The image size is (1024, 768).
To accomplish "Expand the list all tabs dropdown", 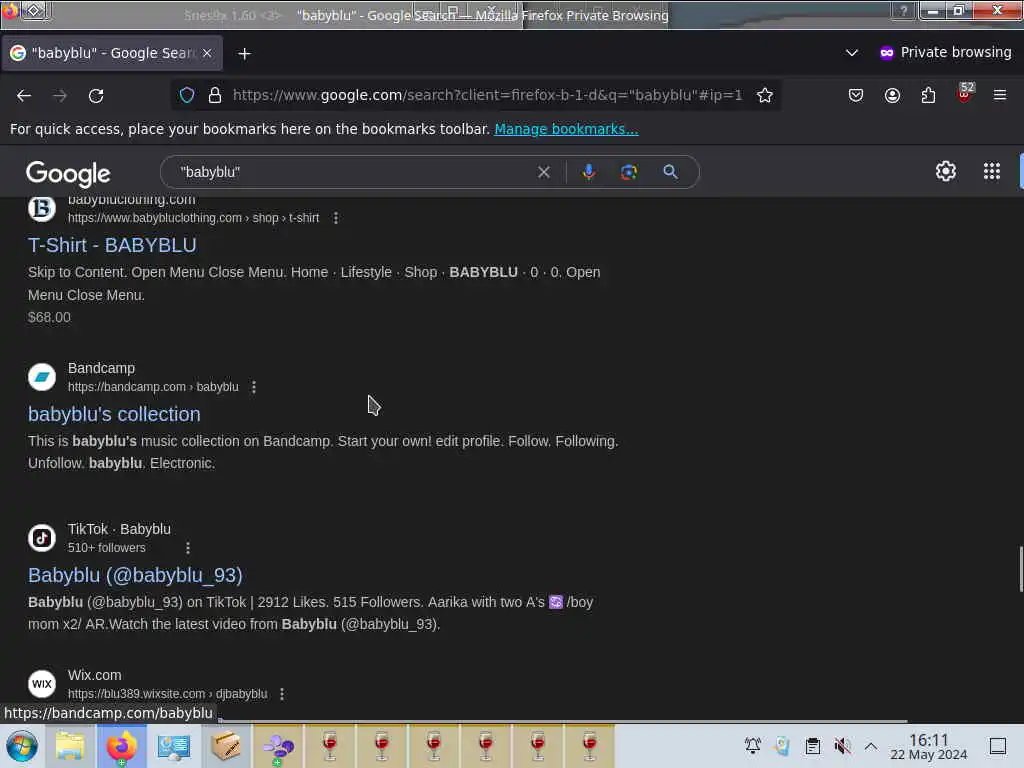I will click(852, 53).
